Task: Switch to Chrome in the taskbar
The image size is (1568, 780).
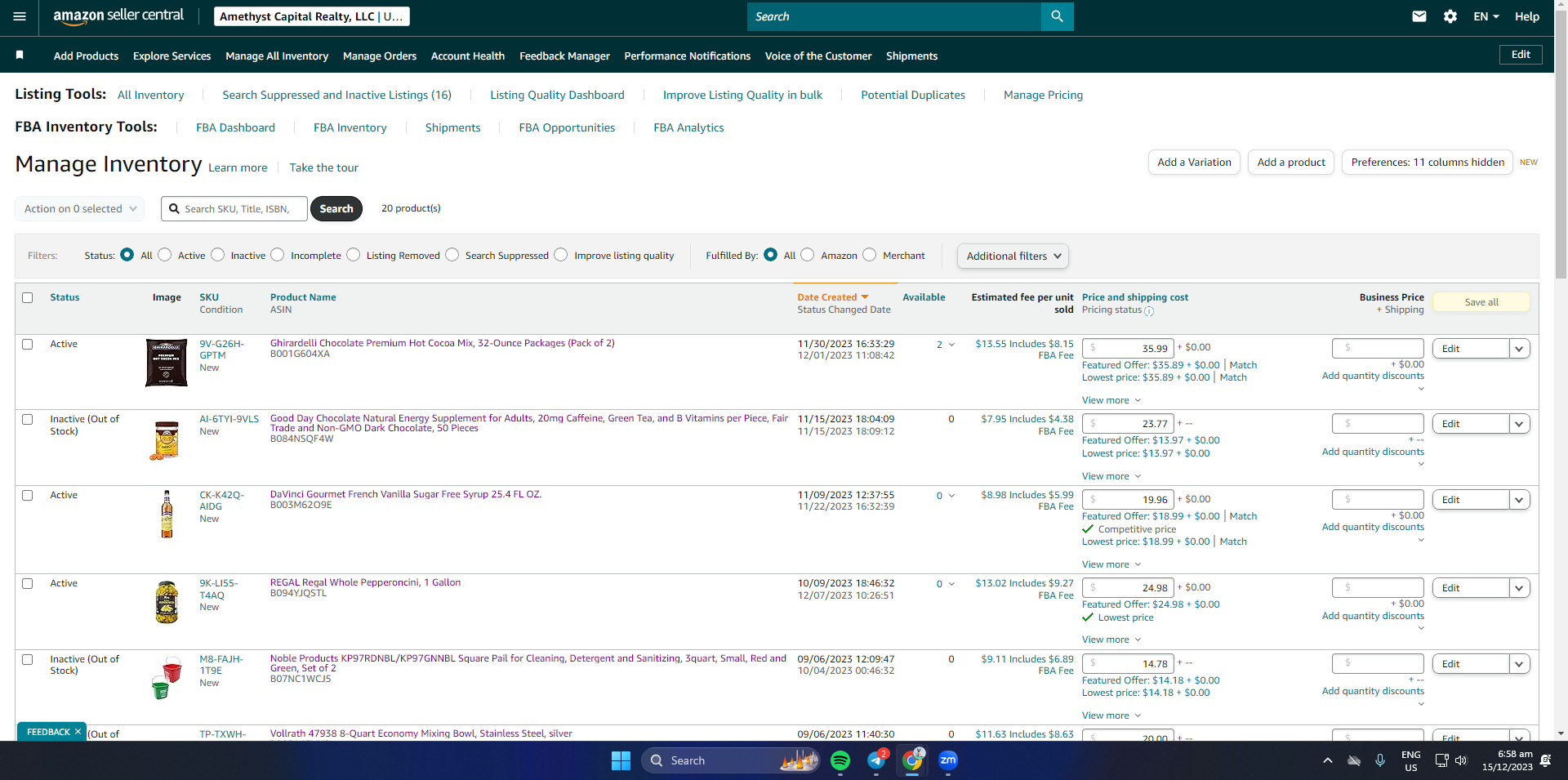Action: click(912, 760)
